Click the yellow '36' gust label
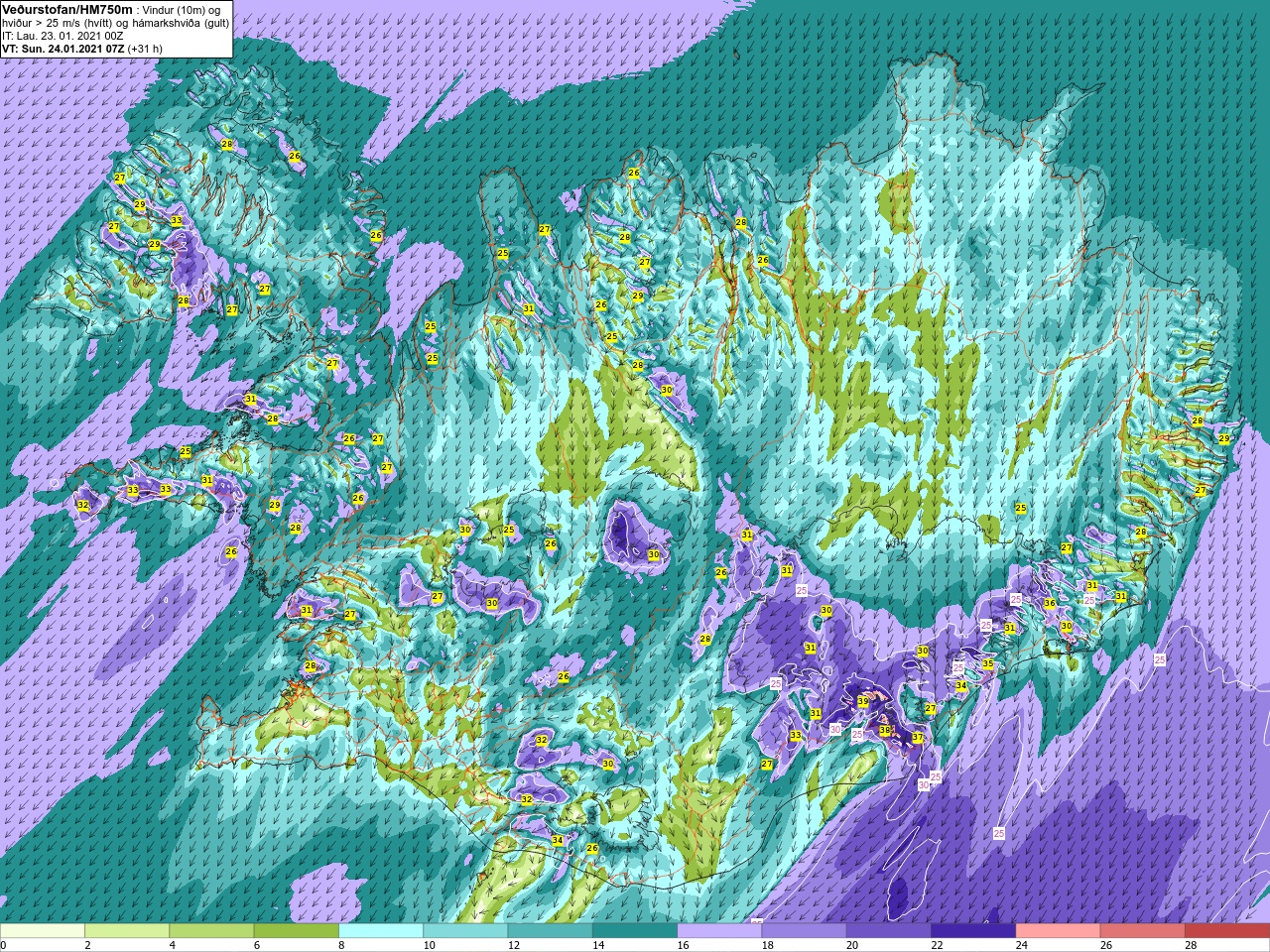1270x952 pixels. pos(1050,603)
